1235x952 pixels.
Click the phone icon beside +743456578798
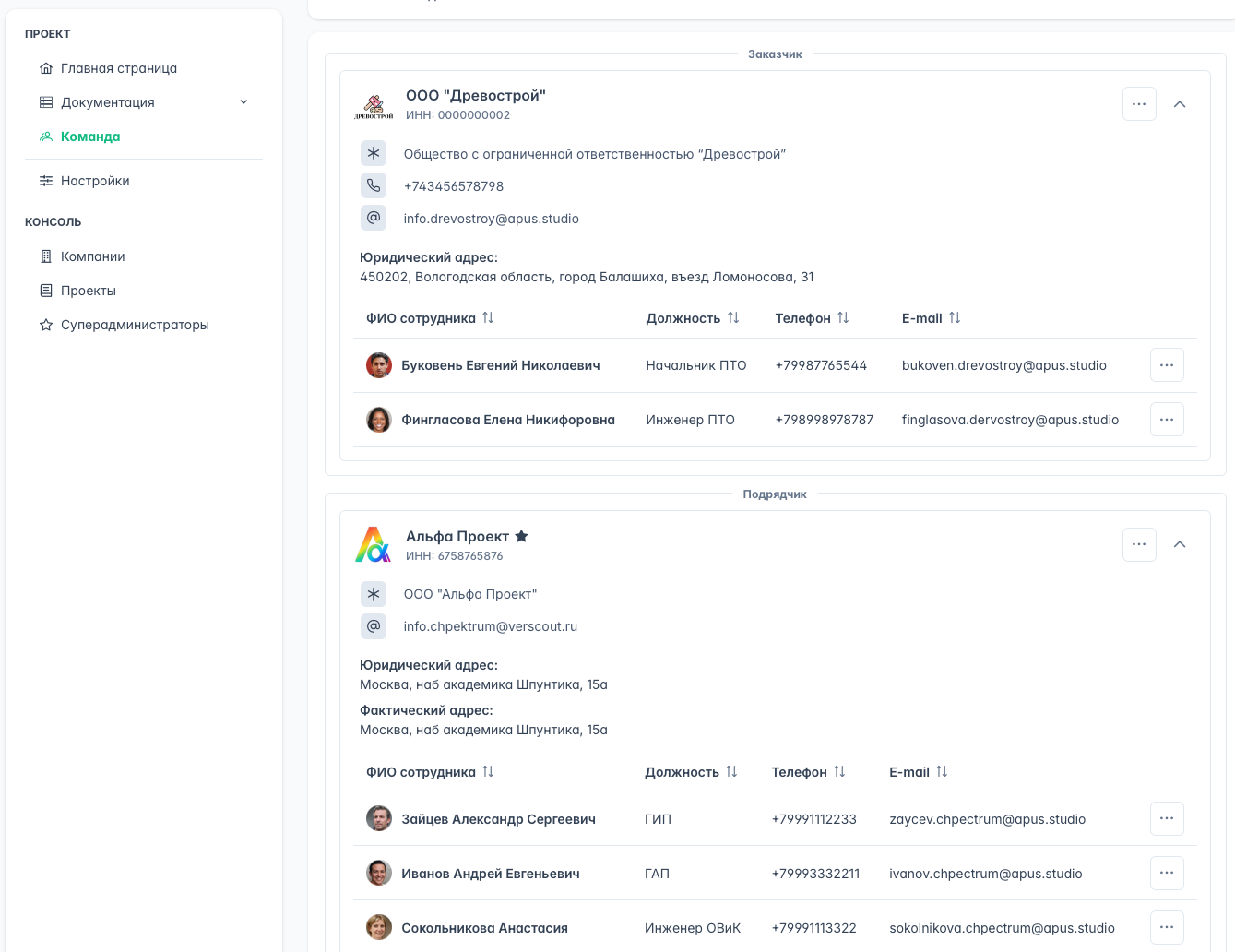tap(374, 185)
